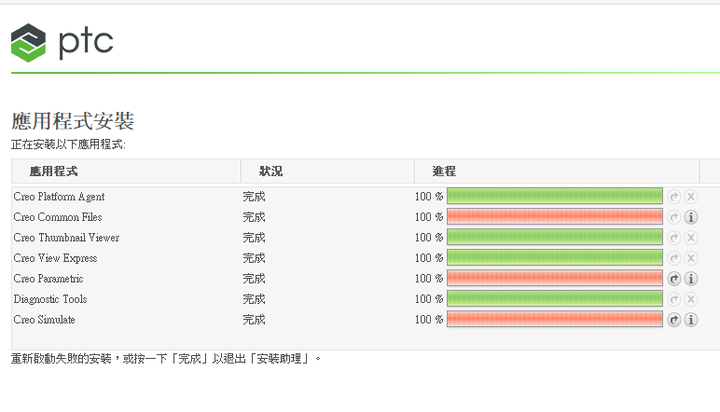Click 完成 status of Creo Simulate
Image resolution: width=720 pixels, height=412 pixels.
pyautogui.click(x=254, y=320)
